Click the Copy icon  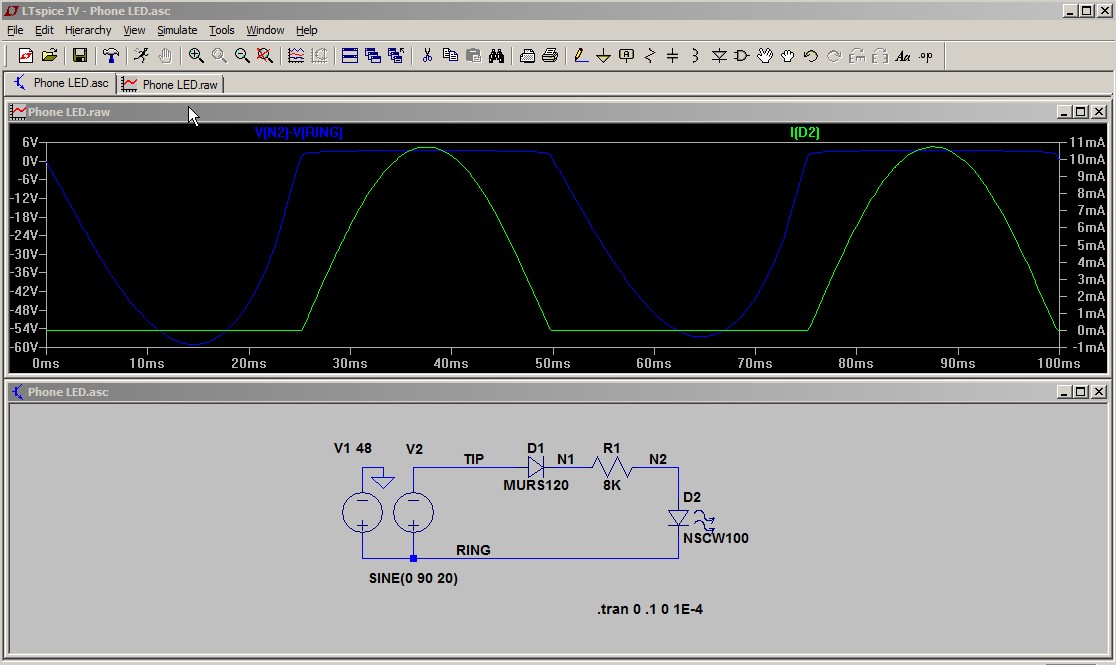click(x=450, y=56)
